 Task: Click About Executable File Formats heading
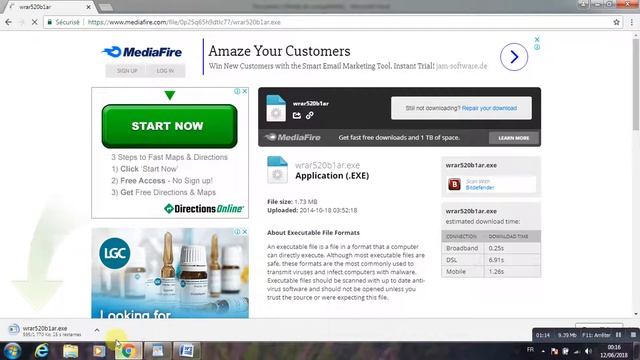click(313, 233)
